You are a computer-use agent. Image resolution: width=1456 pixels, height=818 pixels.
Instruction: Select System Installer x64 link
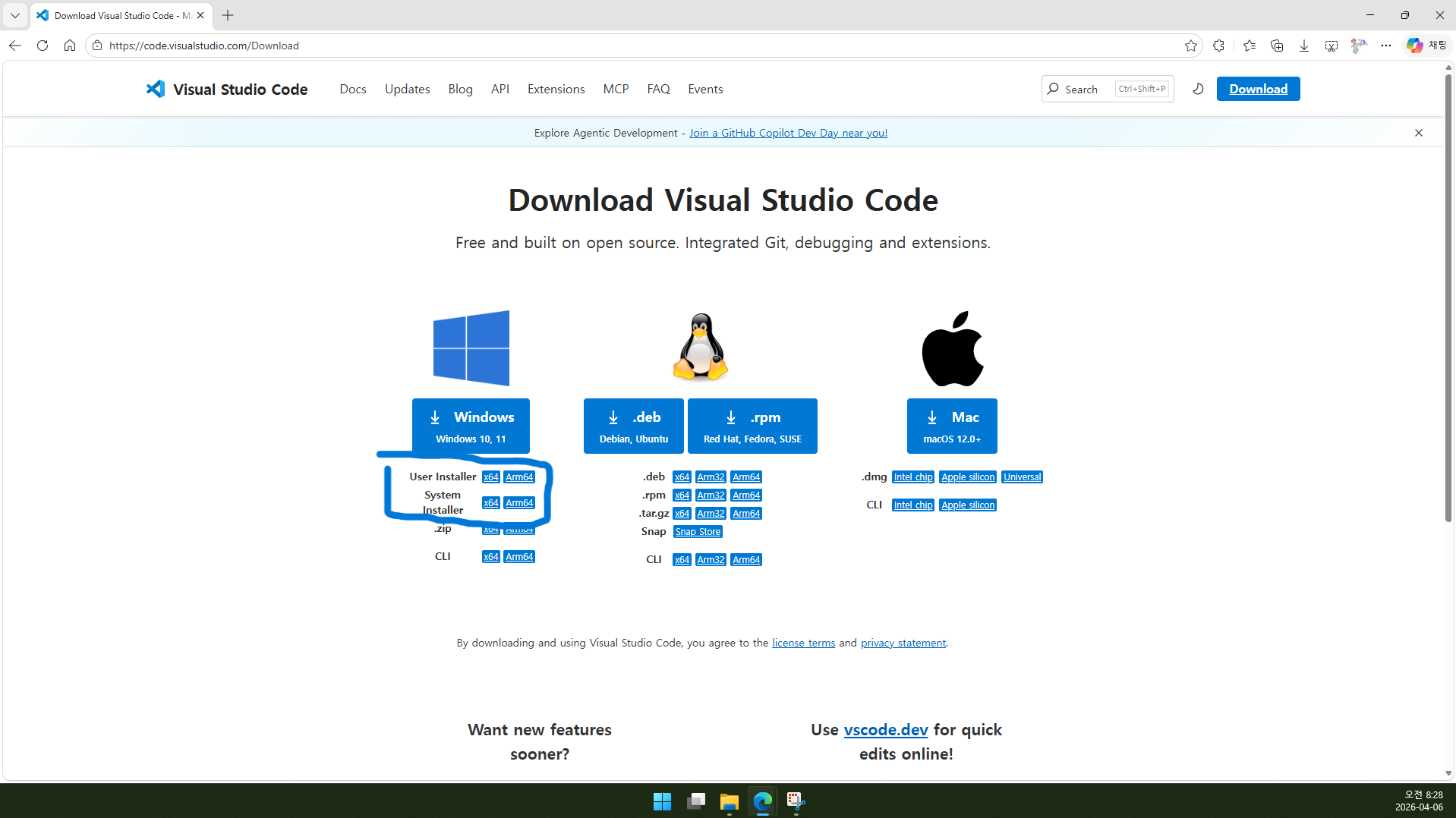(491, 503)
